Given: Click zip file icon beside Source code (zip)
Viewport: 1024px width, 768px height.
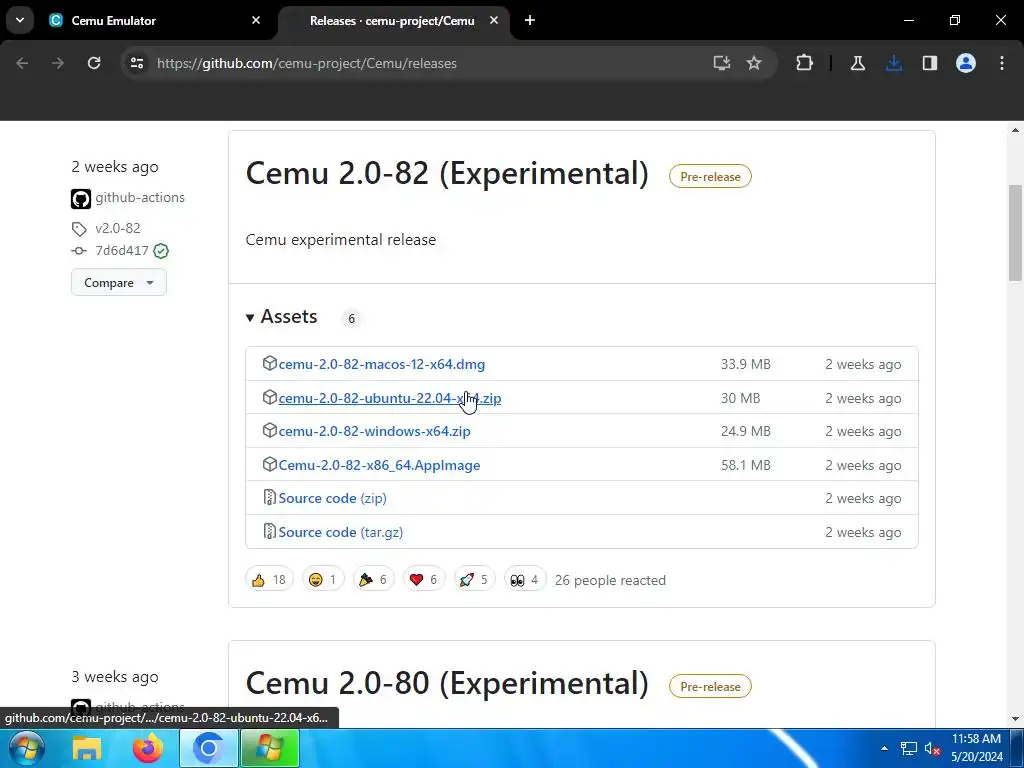Looking at the screenshot, I should pyautogui.click(x=269, y=498).
